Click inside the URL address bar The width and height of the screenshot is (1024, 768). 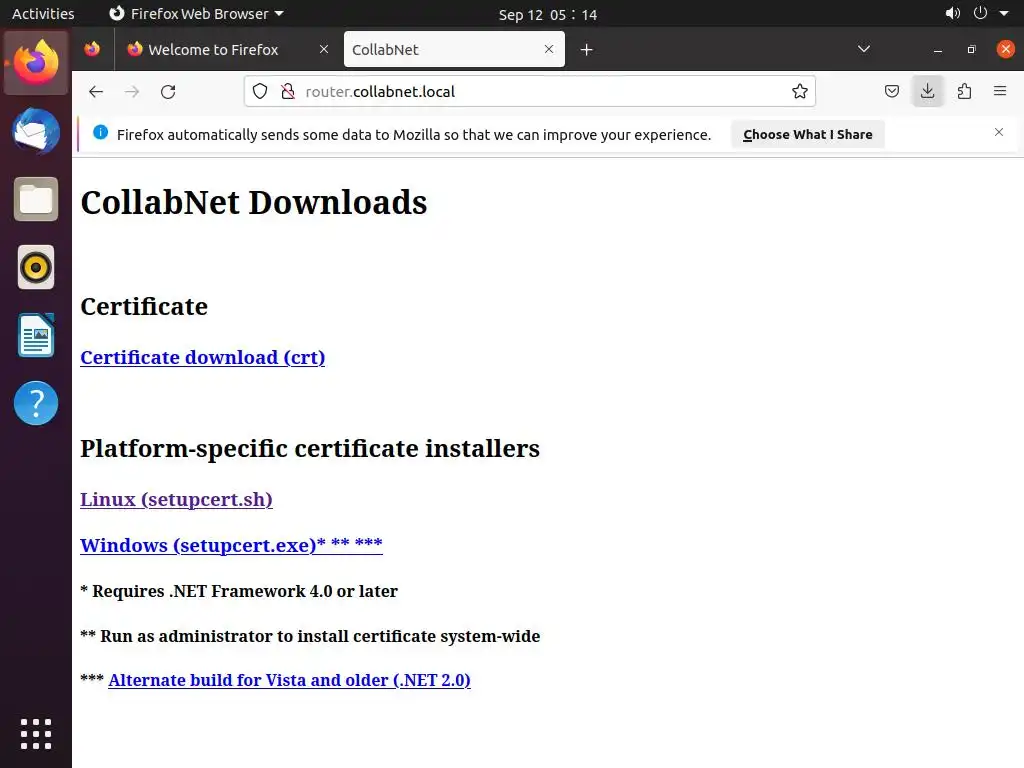540,92
